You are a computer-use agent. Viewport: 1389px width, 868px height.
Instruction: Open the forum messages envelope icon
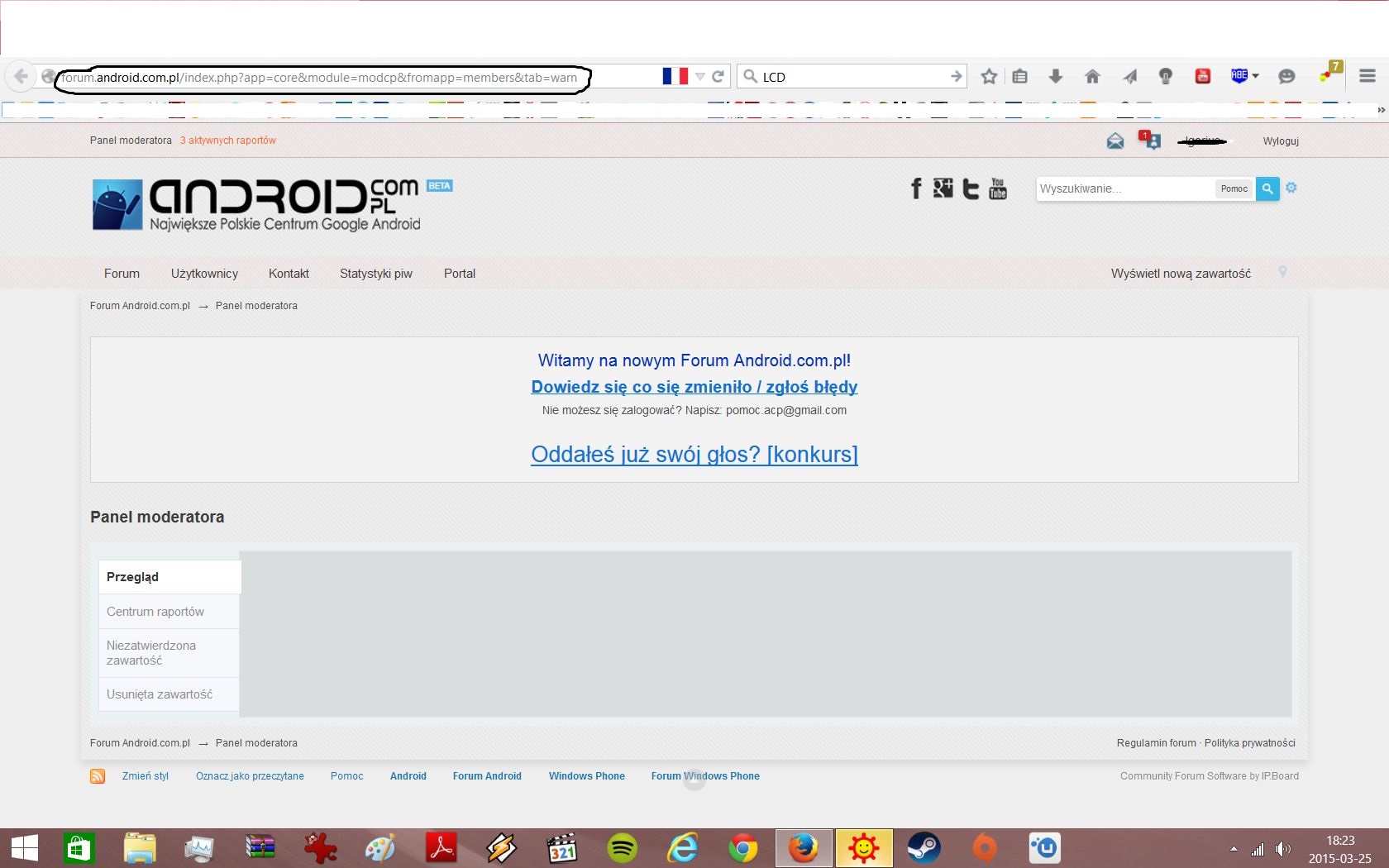[1115, 141]
